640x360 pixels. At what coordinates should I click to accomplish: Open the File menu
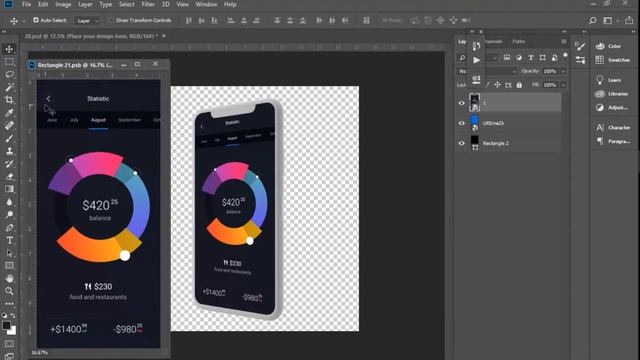click(27, 4)
